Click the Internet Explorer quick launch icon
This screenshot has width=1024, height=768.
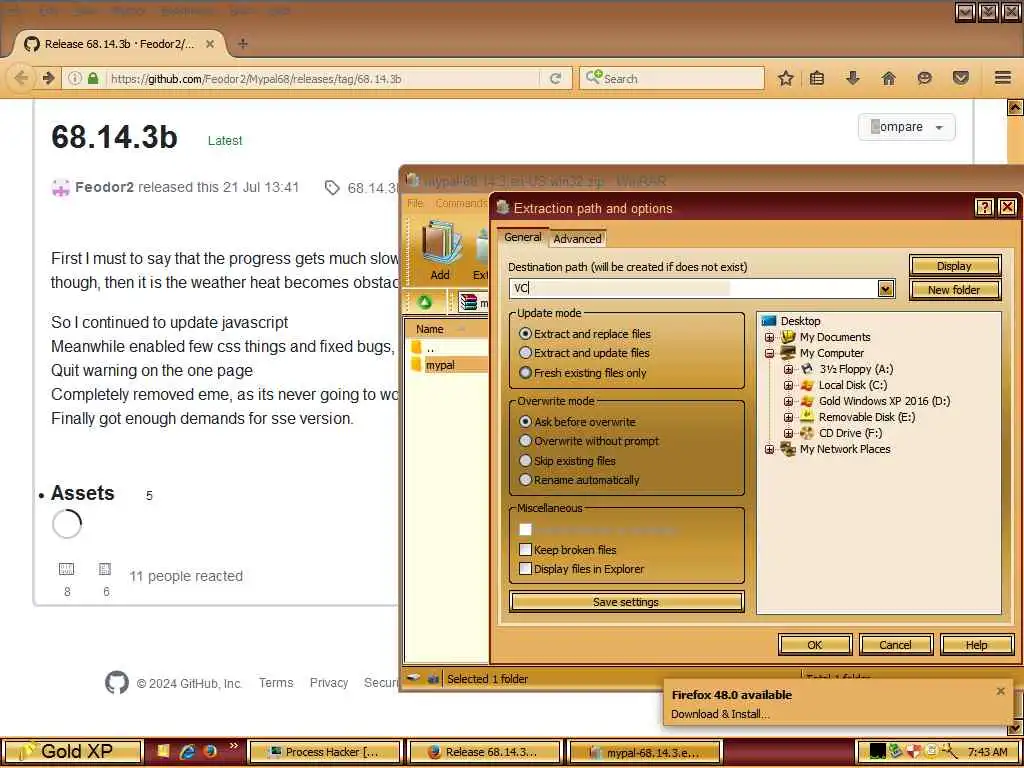pyautogui.click(x=187, y=752)
